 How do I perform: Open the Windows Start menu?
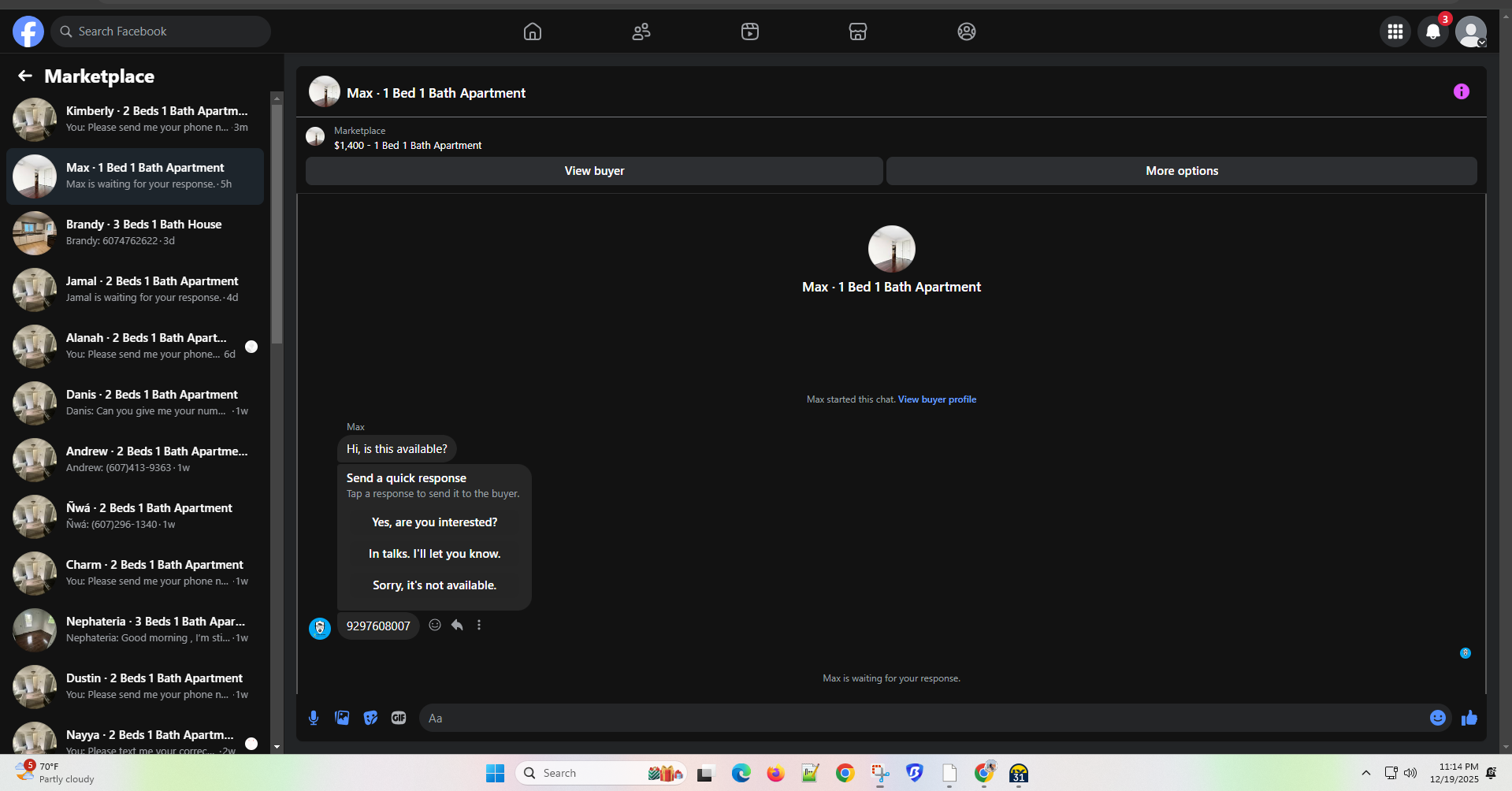(495, 774)
